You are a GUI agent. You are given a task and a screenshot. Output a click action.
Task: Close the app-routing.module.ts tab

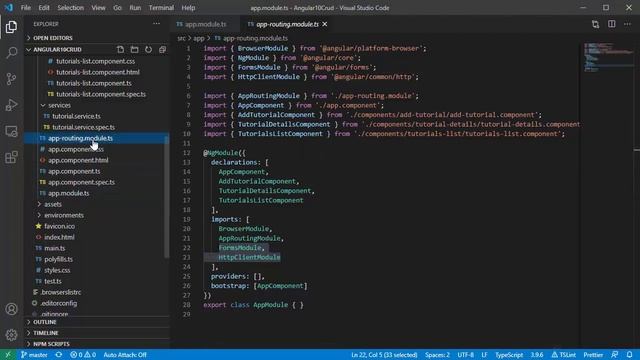[325, 24]
